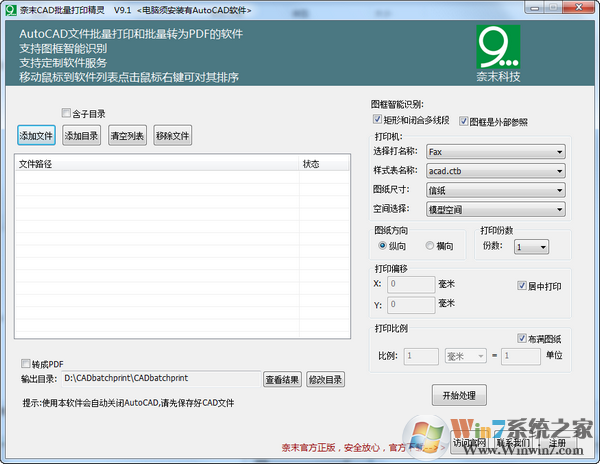This screenshot has height=464, width=600.
Task: Toggle 图框是外部参照 checkbox
Action: pos(464,121)
